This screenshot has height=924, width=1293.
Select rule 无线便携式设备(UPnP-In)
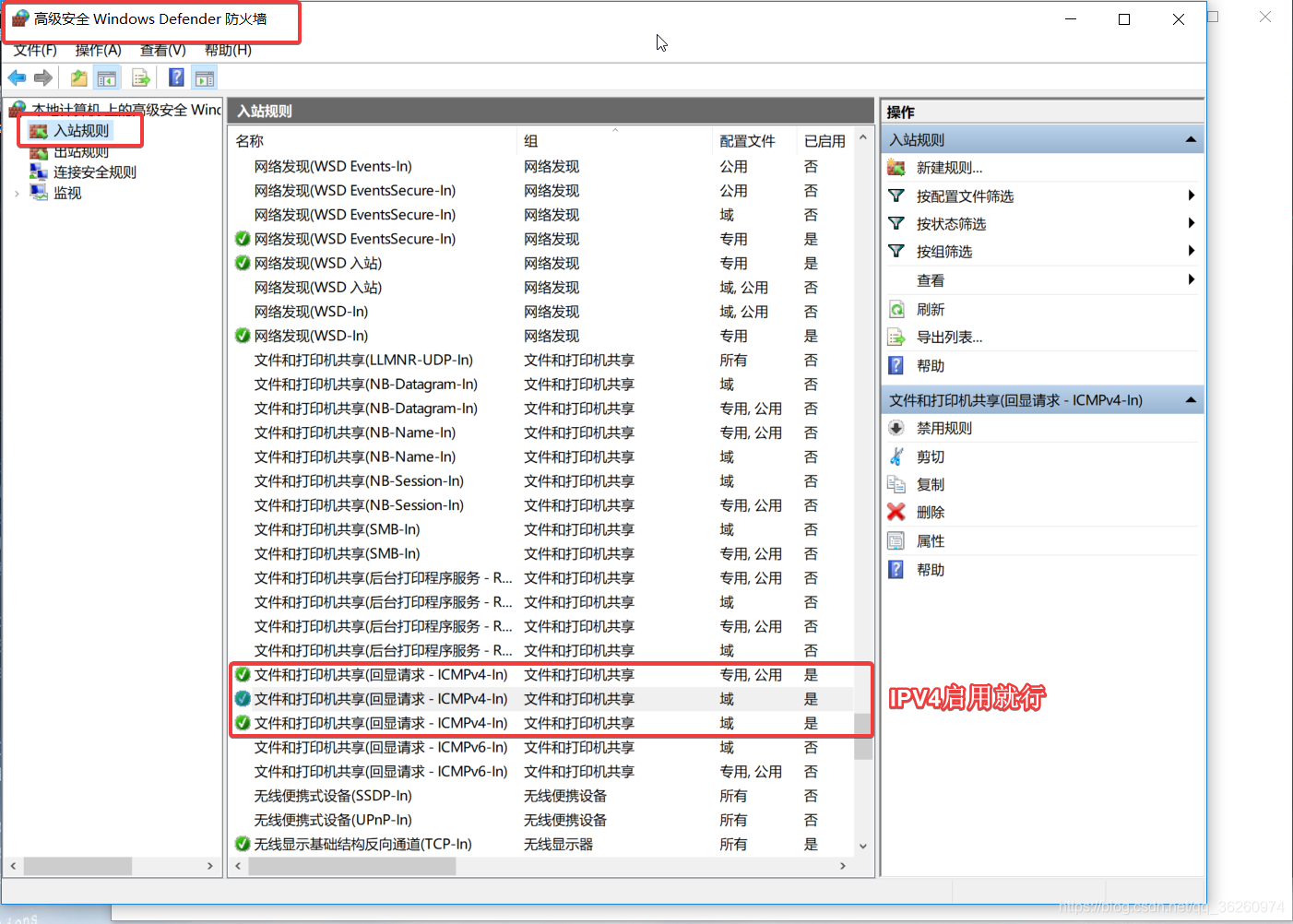coord(541,820)
